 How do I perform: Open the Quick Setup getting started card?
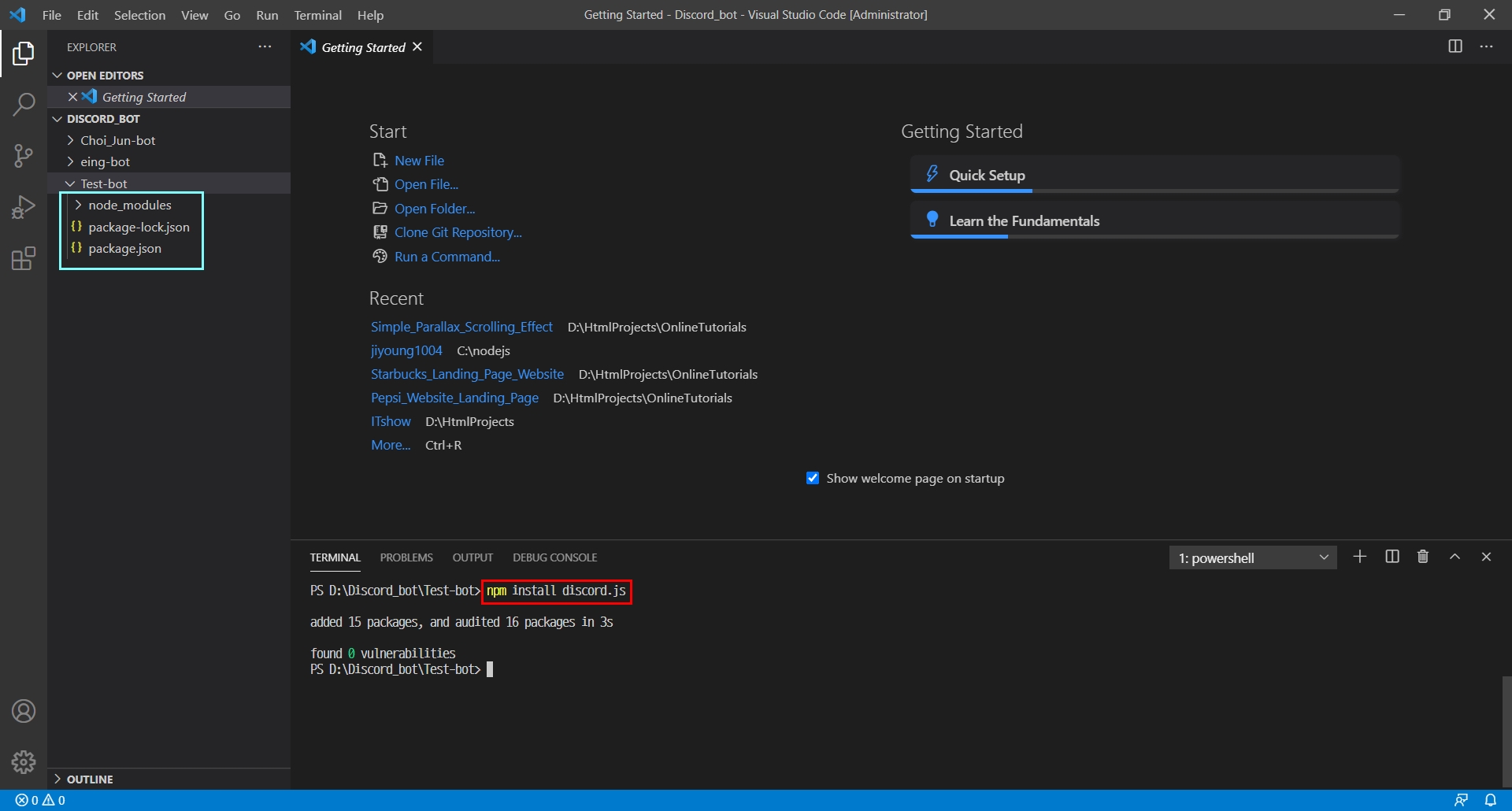point(1154,174)
